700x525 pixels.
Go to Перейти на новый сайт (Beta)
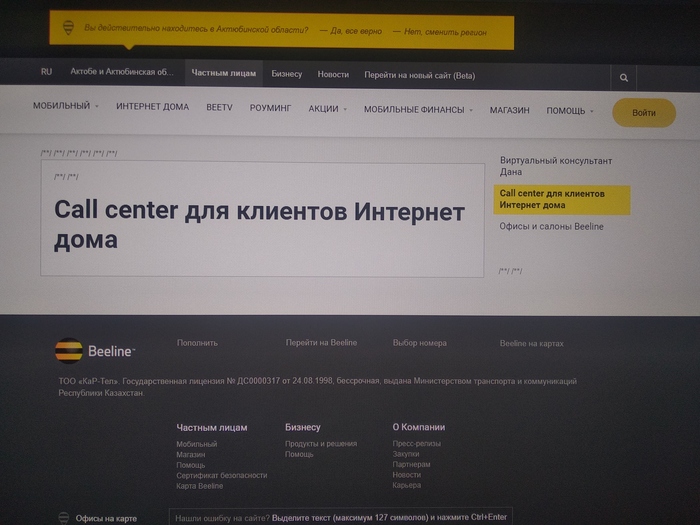click(420, 75)
